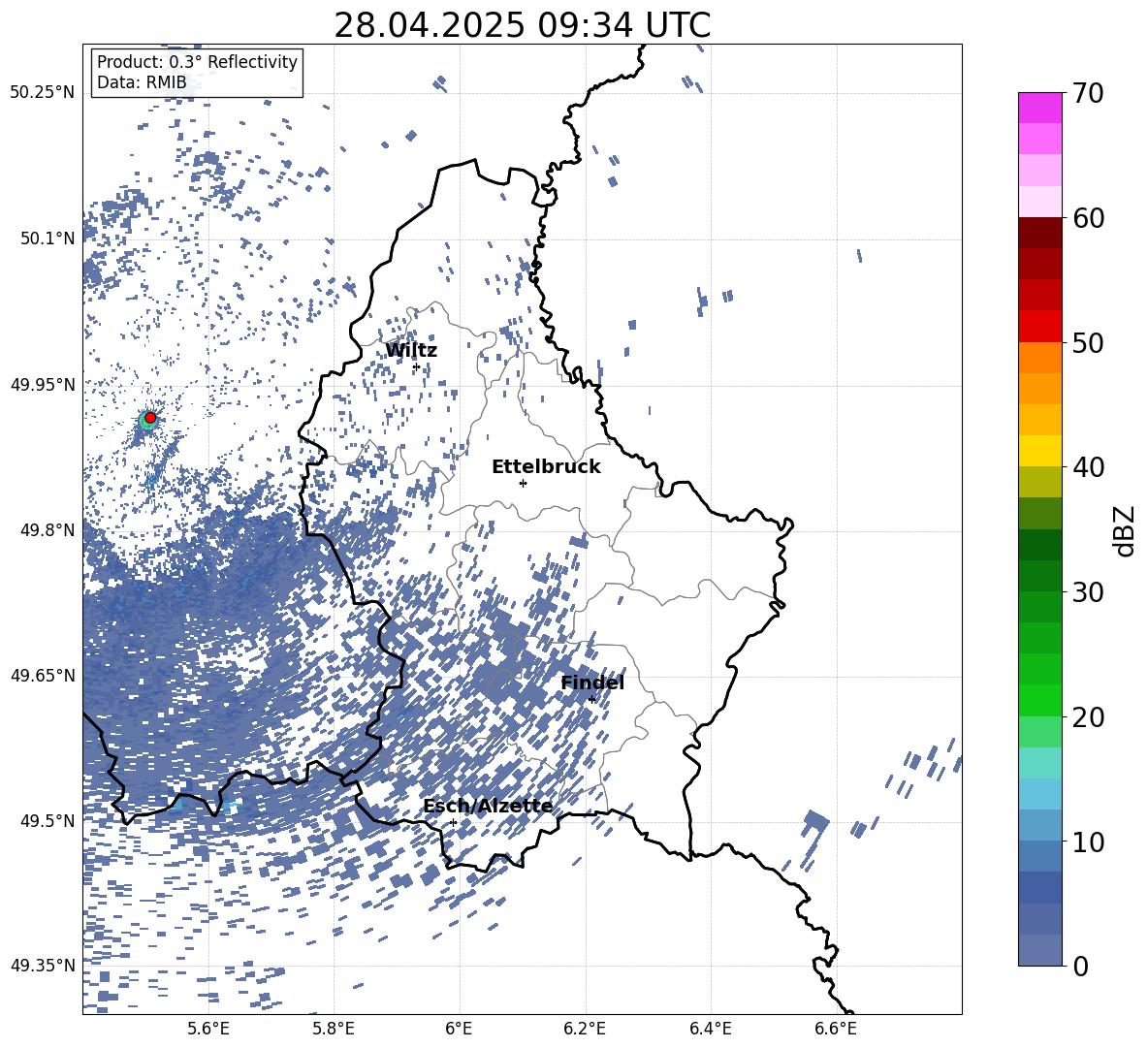Click the 49.95°N latitude label

pyautogui.click(x=43, y=385)
